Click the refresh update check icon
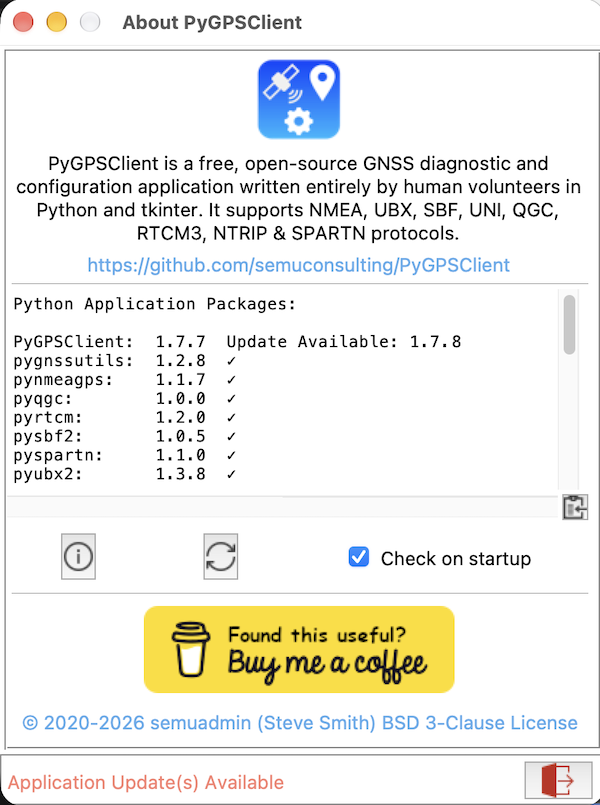Screen dimensions: 600x805 (x=221, y=557)
